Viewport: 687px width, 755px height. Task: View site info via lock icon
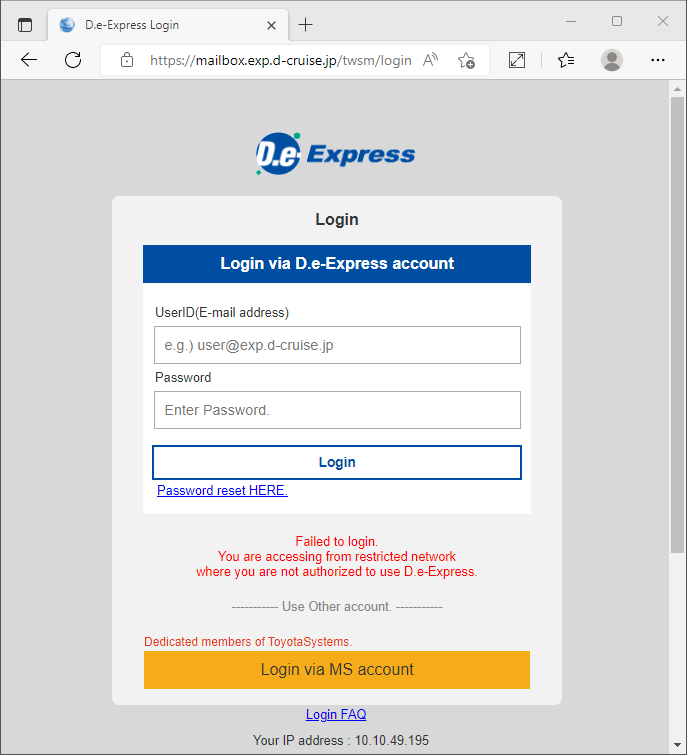[127, 60]
